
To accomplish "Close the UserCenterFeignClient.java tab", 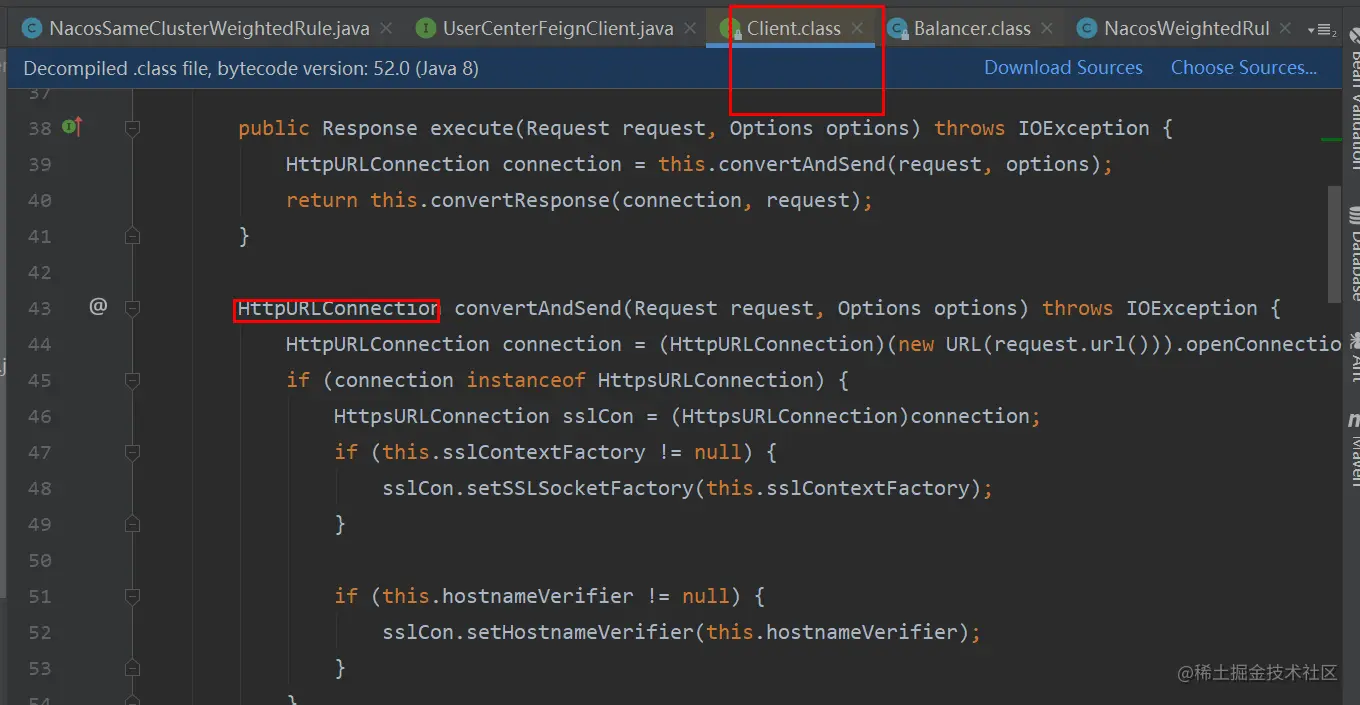I will click(x=690, y=29).
